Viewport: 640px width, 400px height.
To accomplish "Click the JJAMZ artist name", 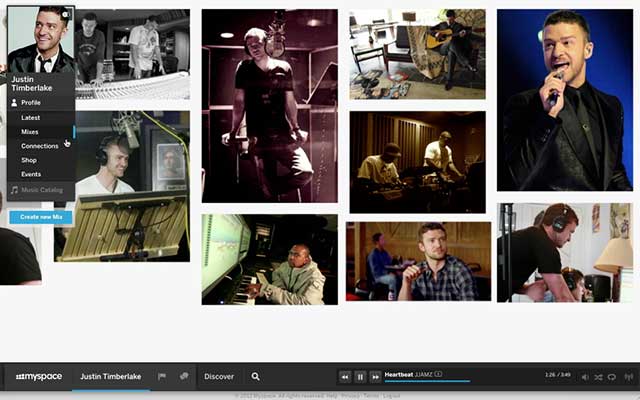I will (x=424, y=374).
